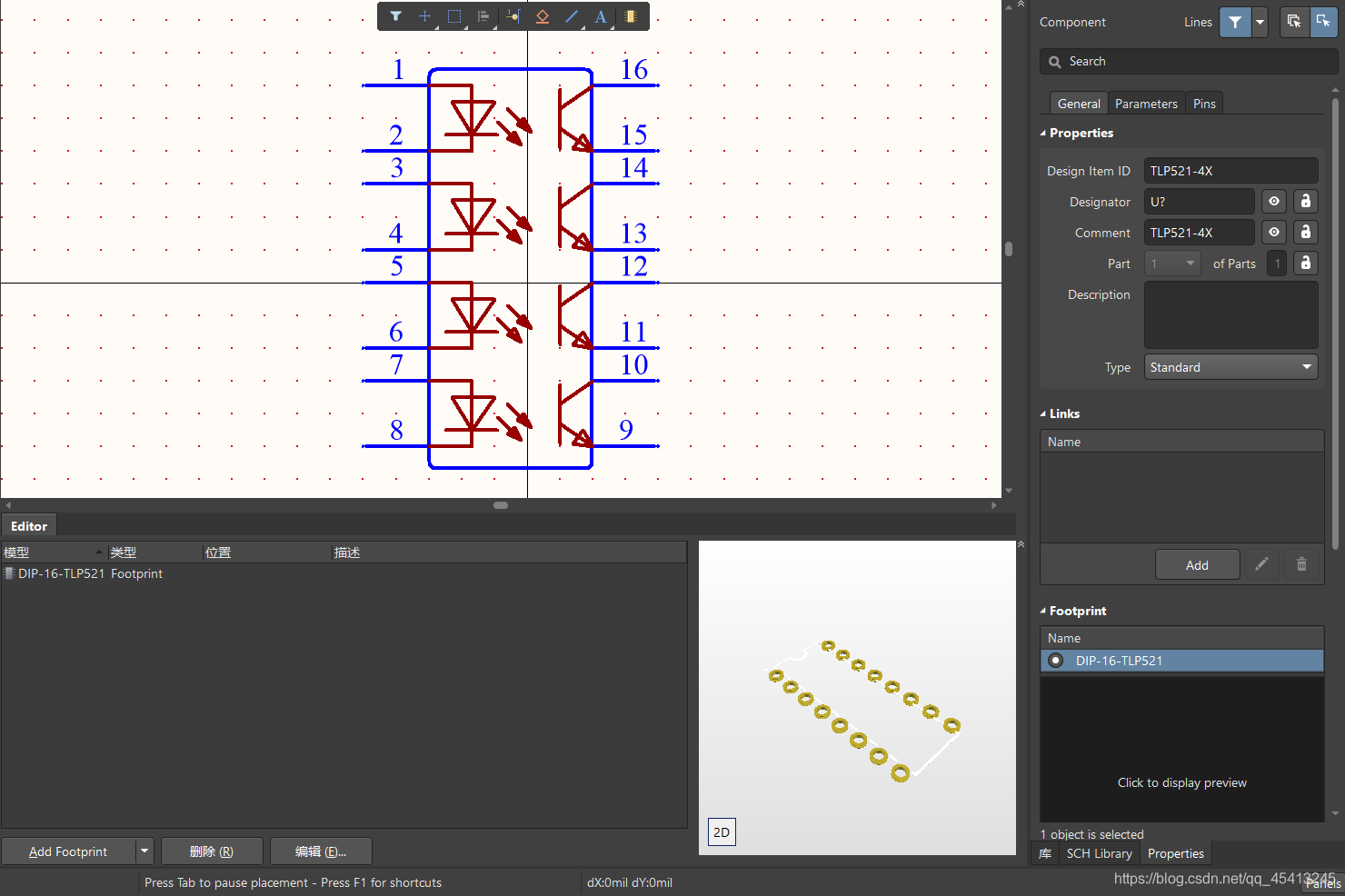
Task: Click the single-object selection cursor icon
Action: 1323,22
